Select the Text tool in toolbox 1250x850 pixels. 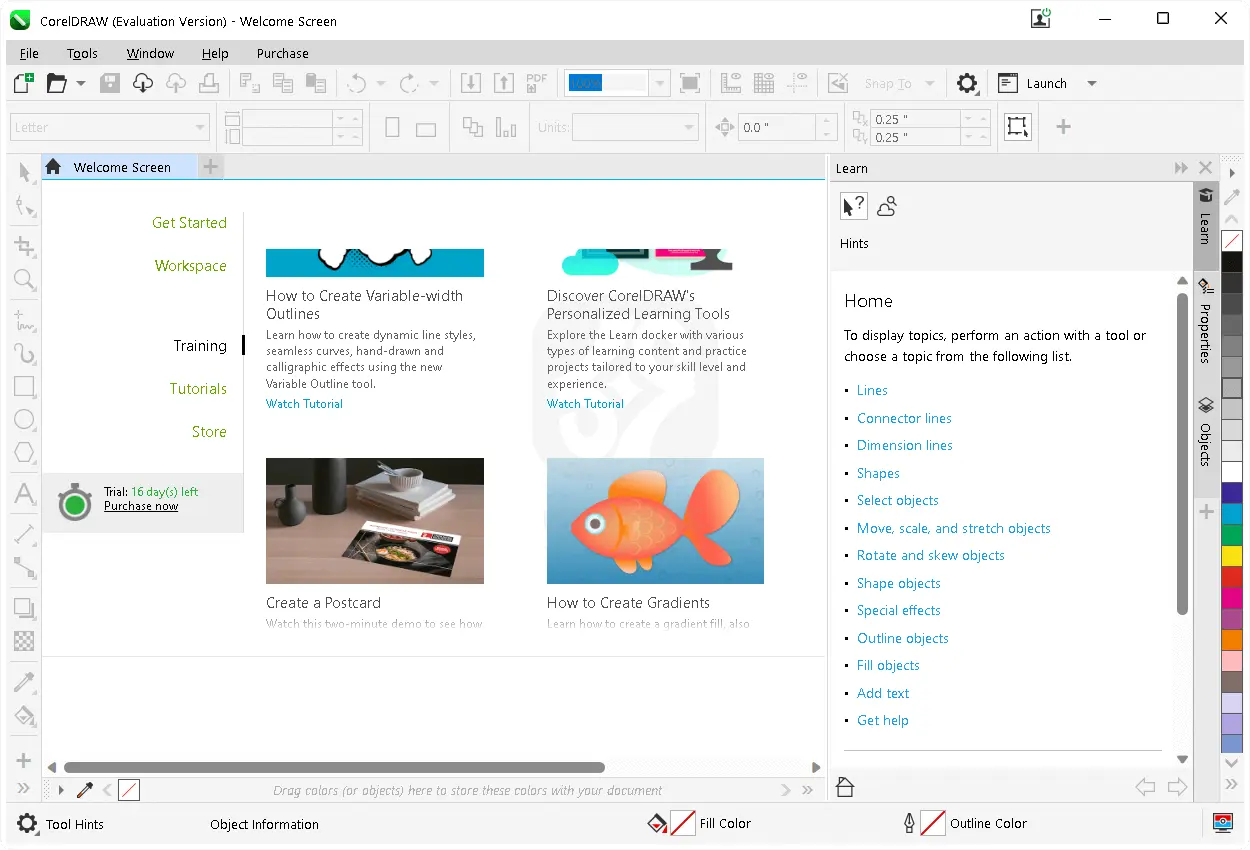coord(25,493)
